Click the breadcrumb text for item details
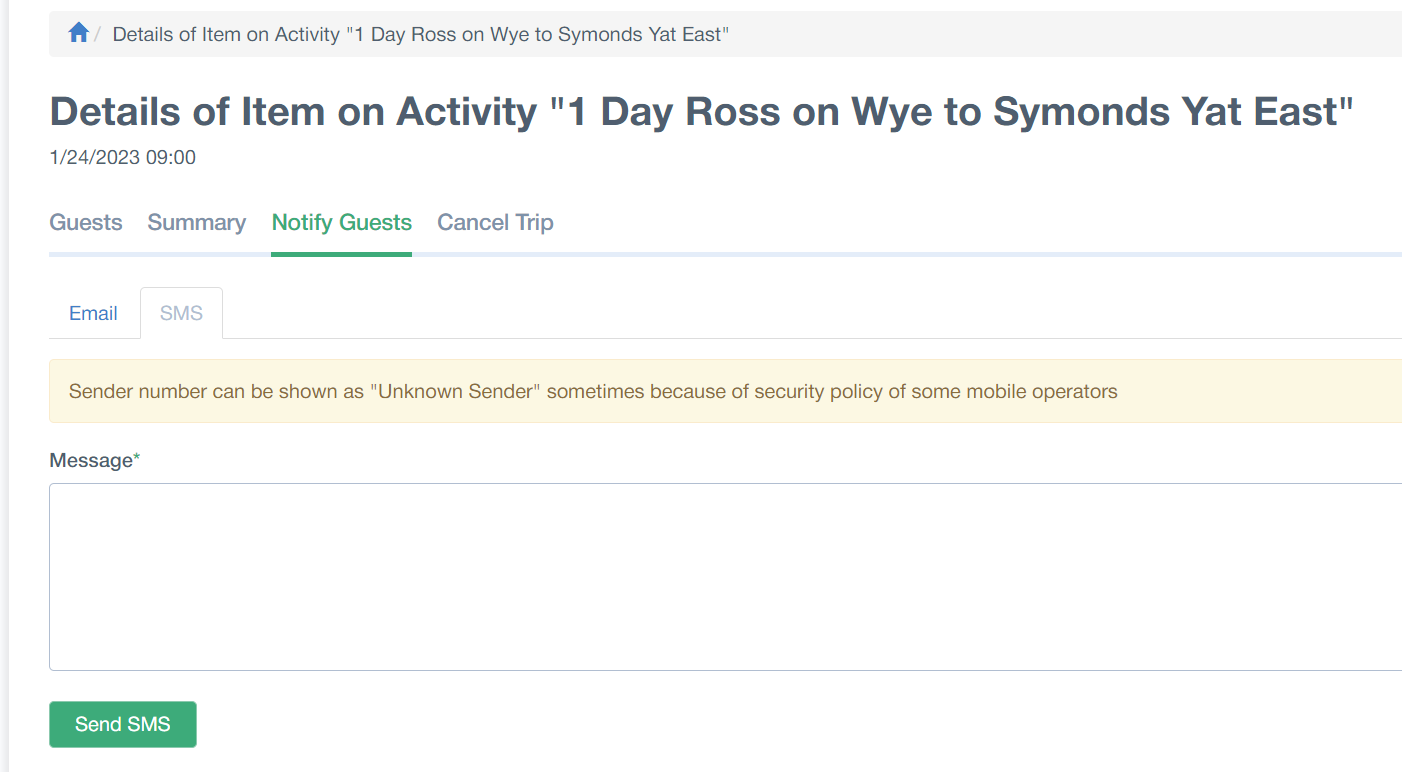 pyautogui.click(x=420, y=34)
